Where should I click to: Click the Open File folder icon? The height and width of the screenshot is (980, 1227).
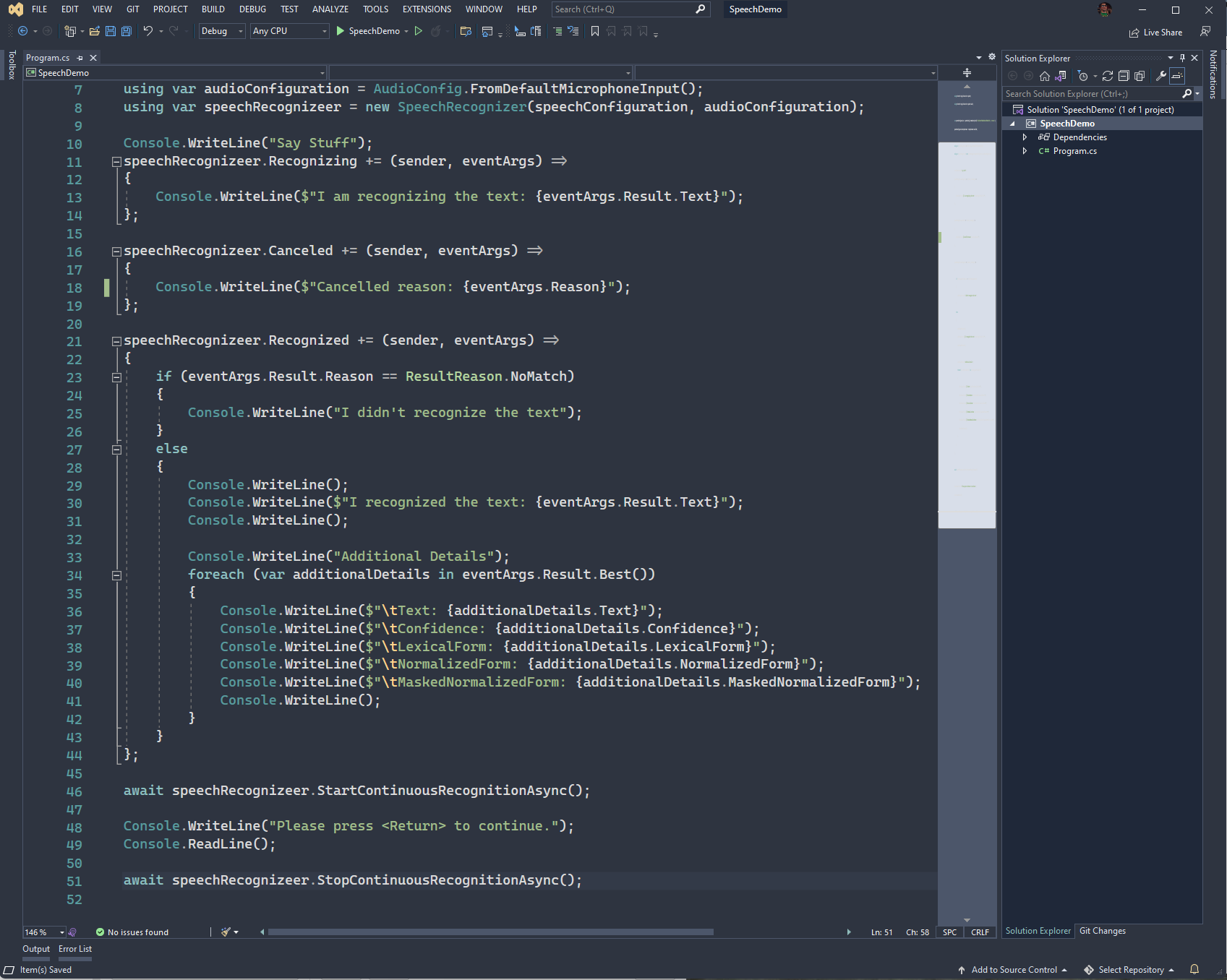(94, 31)
